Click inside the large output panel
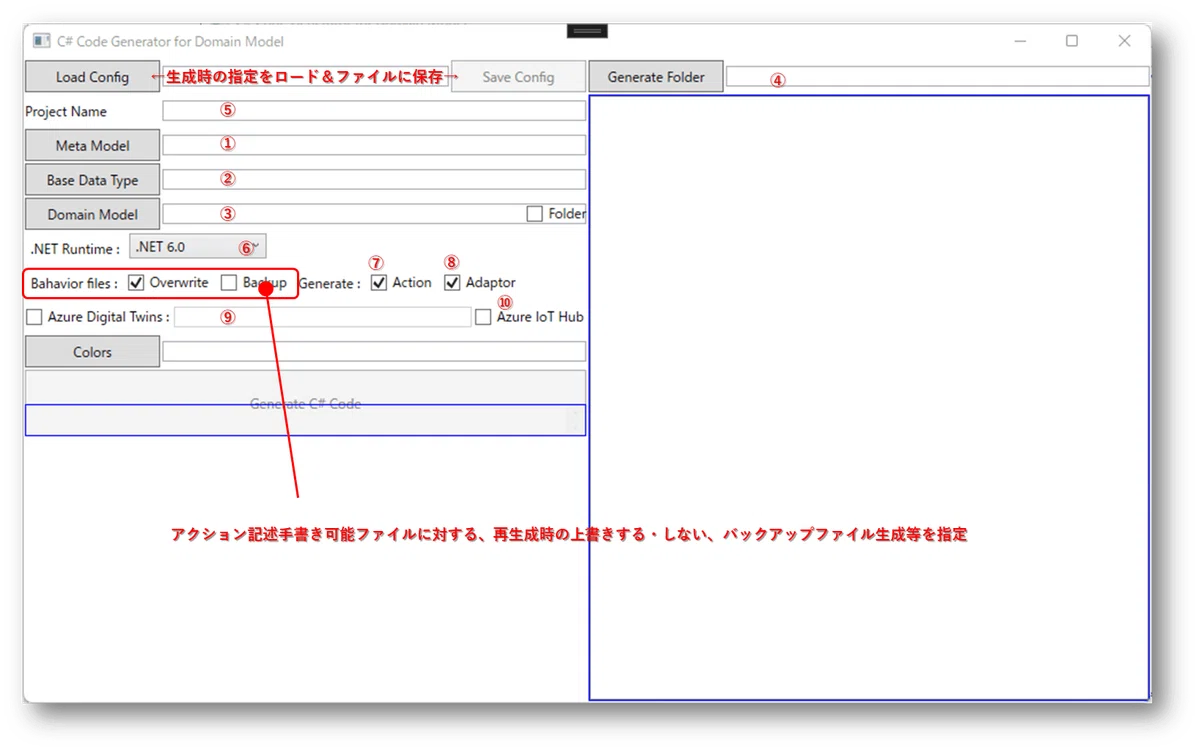 [x=869, y=398]
